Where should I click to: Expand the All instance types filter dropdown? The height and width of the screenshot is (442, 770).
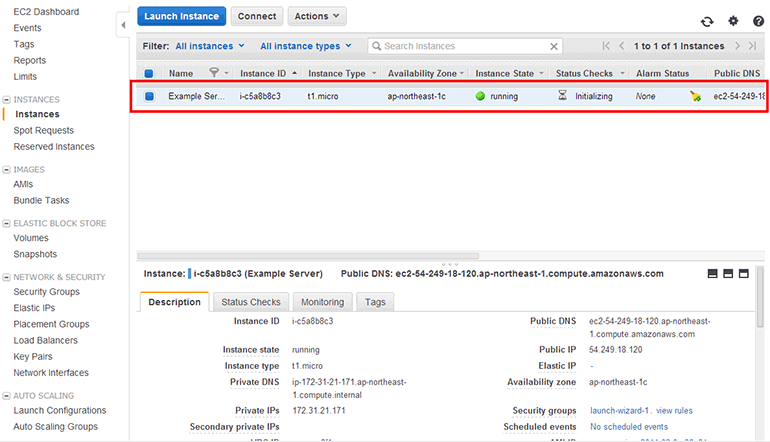[x=306, y=46]
